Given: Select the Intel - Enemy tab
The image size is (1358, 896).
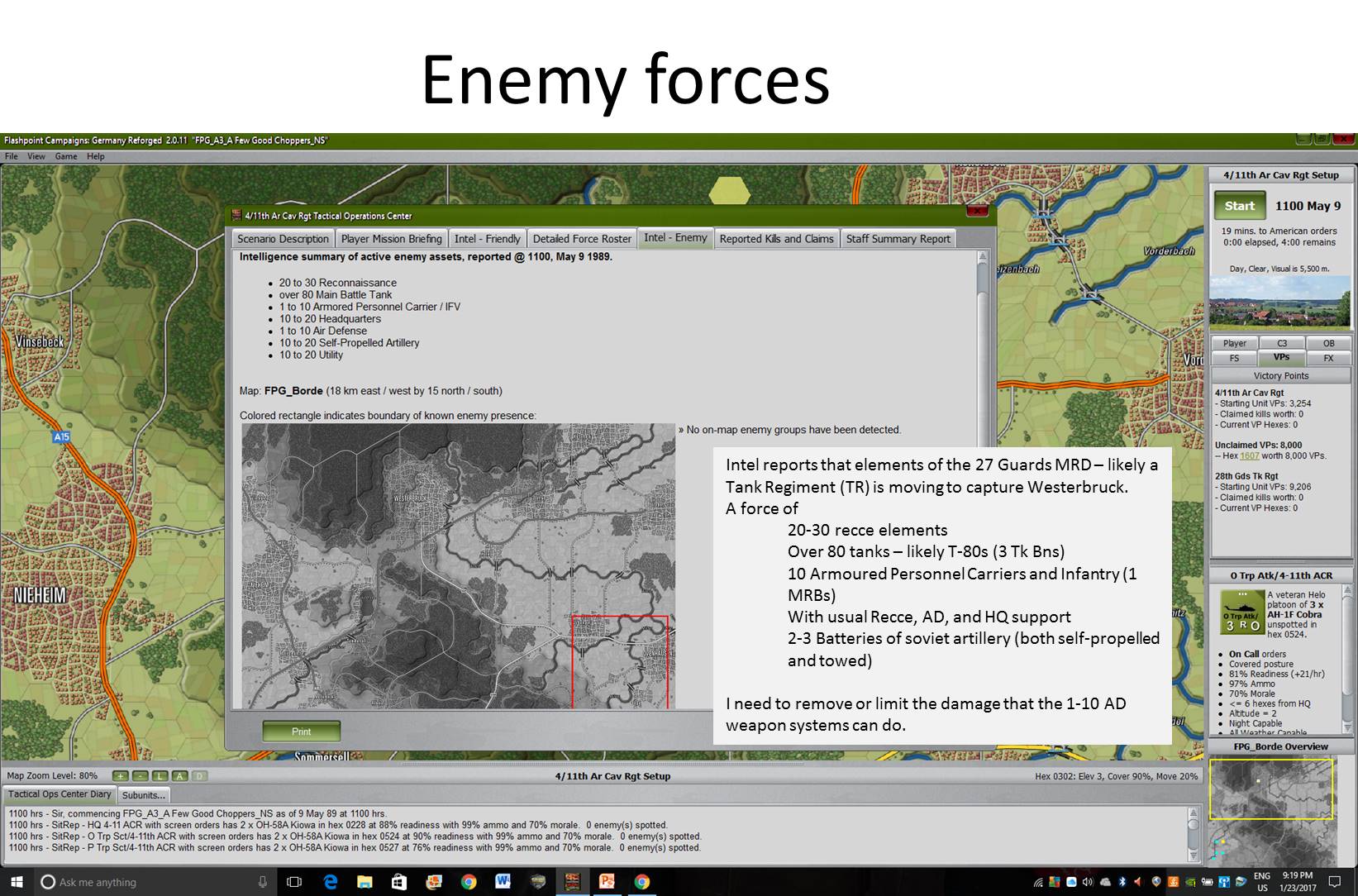Looking at the screenshot, I should [675, 238].
